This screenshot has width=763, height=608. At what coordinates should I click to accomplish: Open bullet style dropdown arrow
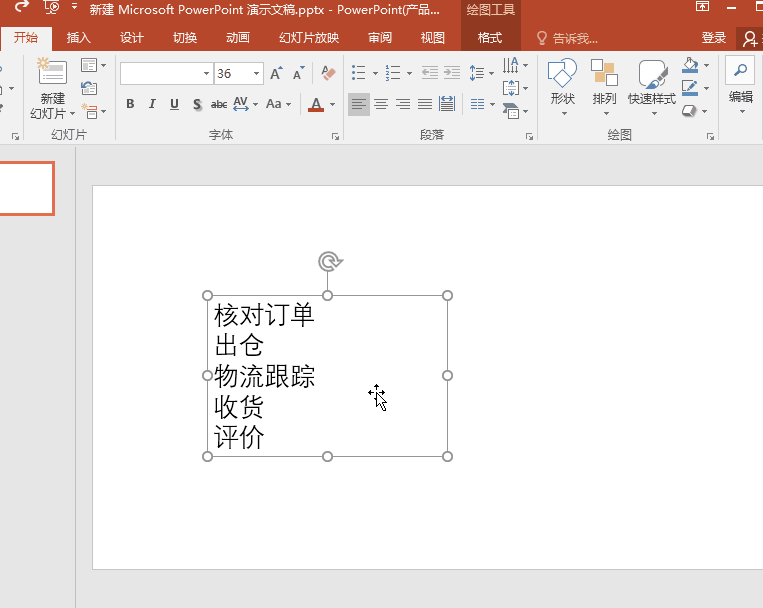click(x=375, y=74)
